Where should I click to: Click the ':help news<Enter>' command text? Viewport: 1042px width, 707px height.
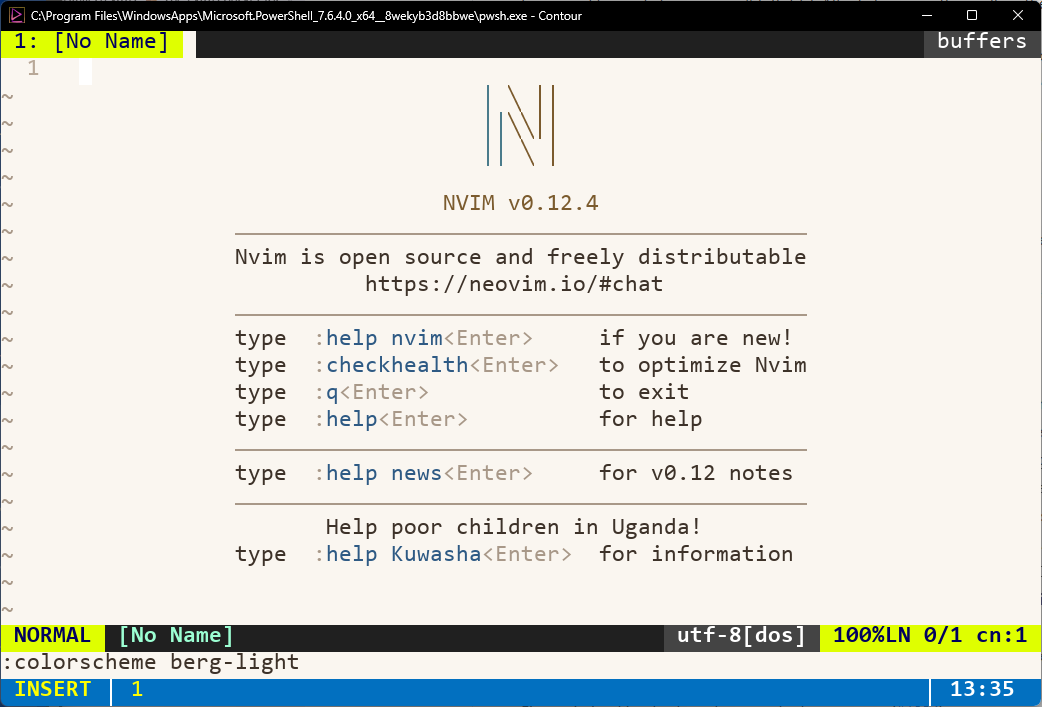tap(423, 473)
